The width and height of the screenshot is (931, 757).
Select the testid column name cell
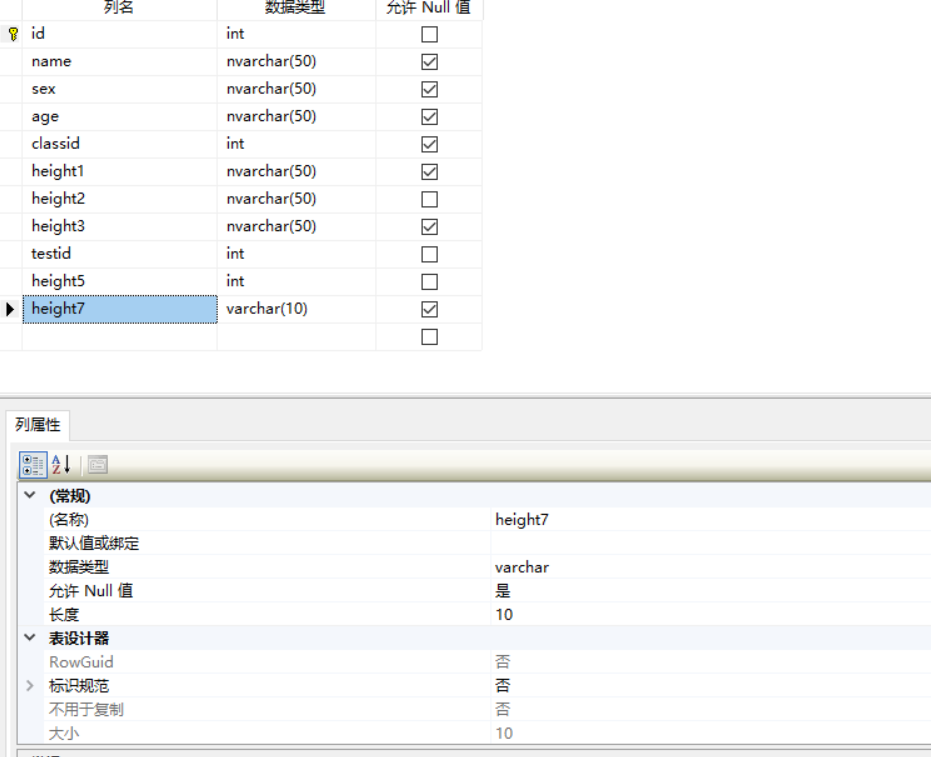[120, 254]
